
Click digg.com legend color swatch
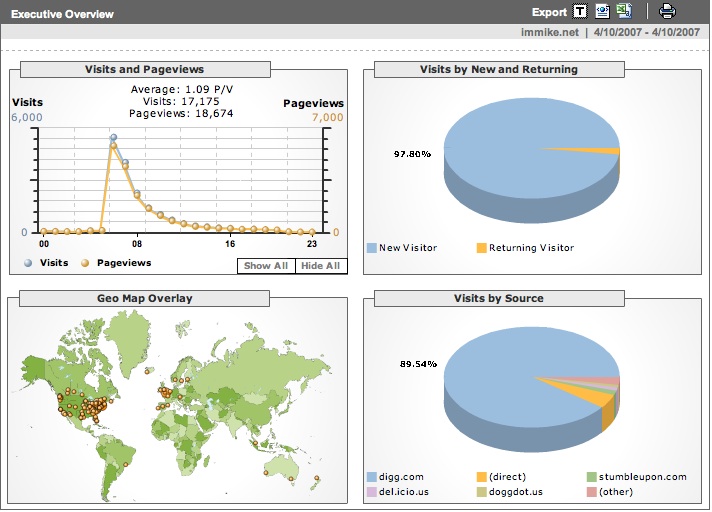click(371, 477)
